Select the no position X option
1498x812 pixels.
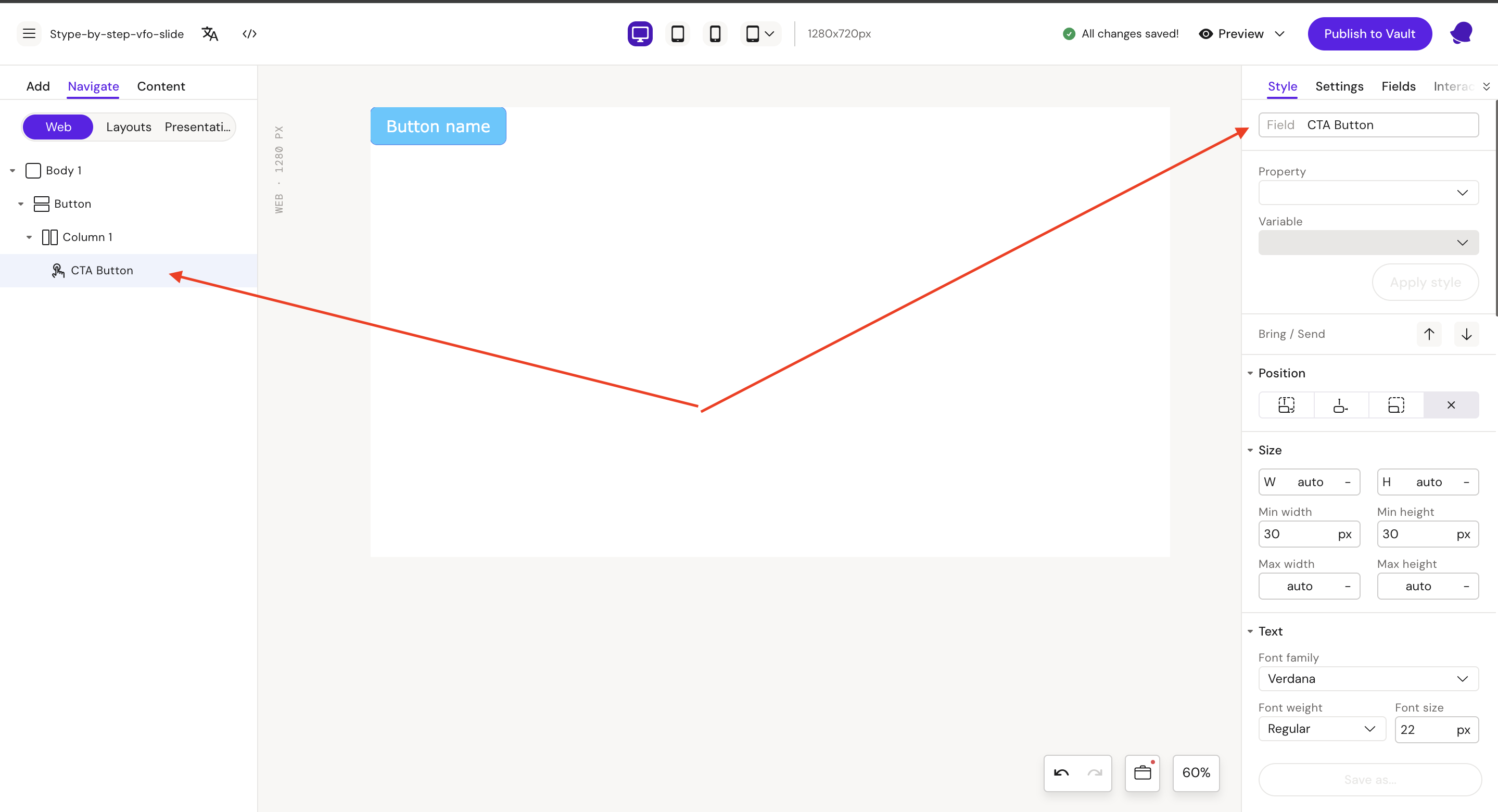[1451, 405]
